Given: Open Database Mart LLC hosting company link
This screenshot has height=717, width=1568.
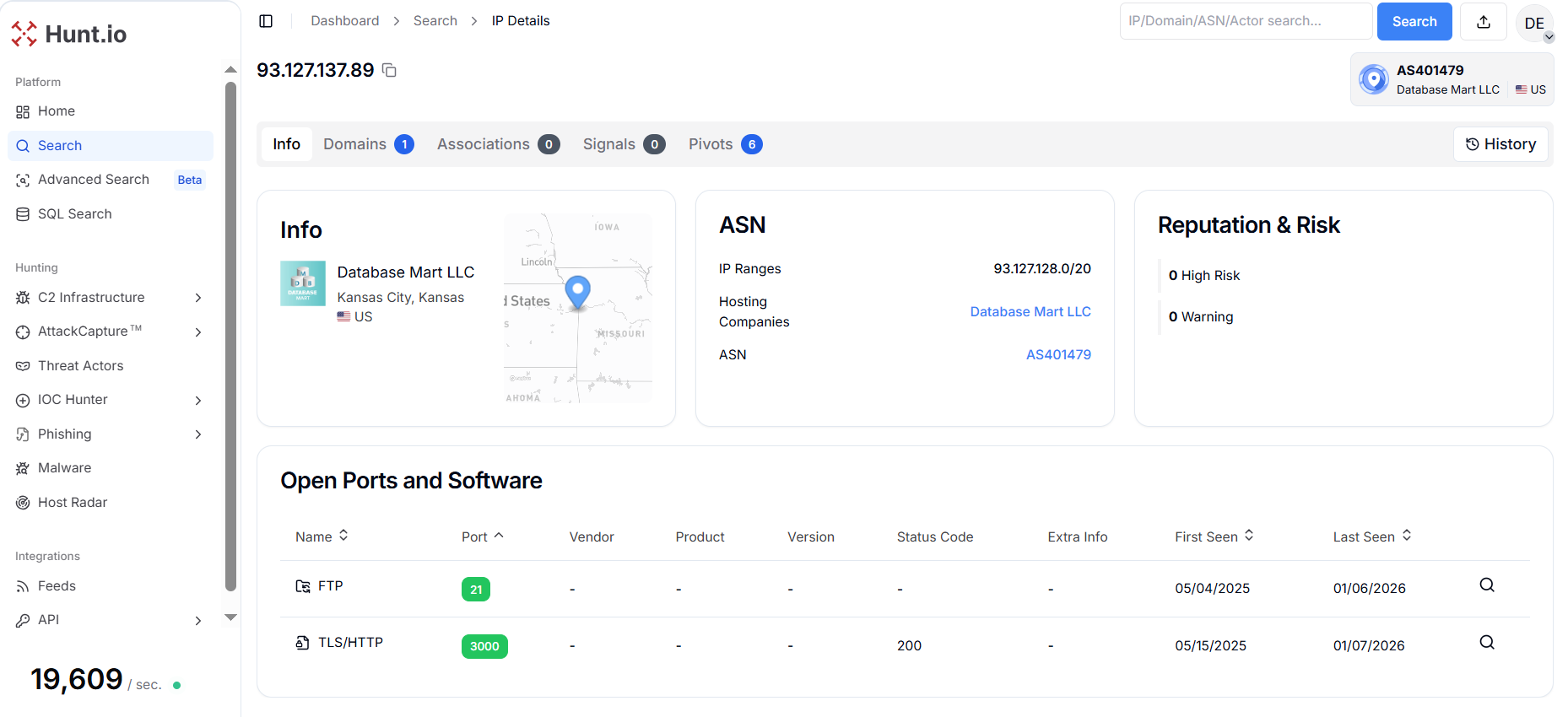Looking at the screenshot, I should 1030,312.
